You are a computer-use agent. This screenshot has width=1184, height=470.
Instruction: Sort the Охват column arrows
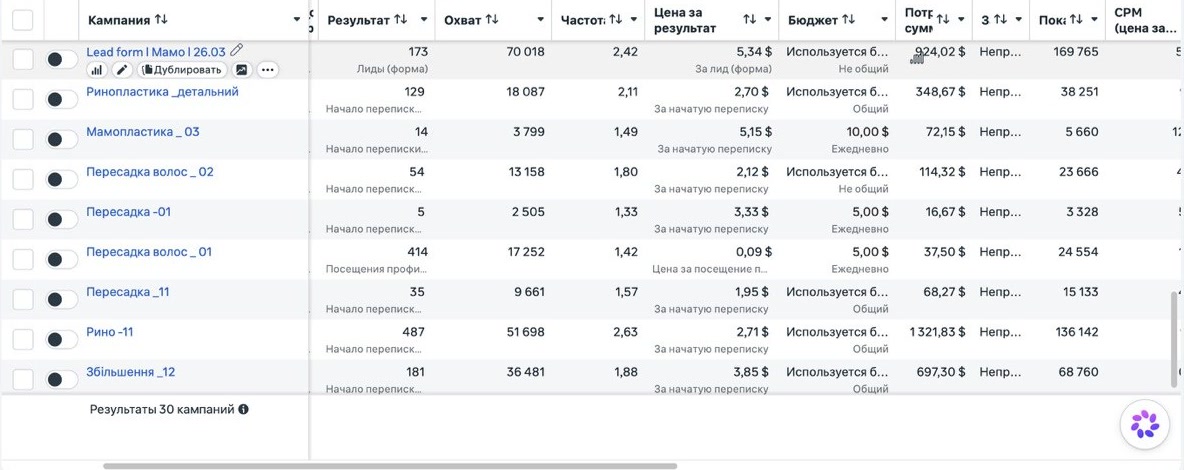click(492, 19)
